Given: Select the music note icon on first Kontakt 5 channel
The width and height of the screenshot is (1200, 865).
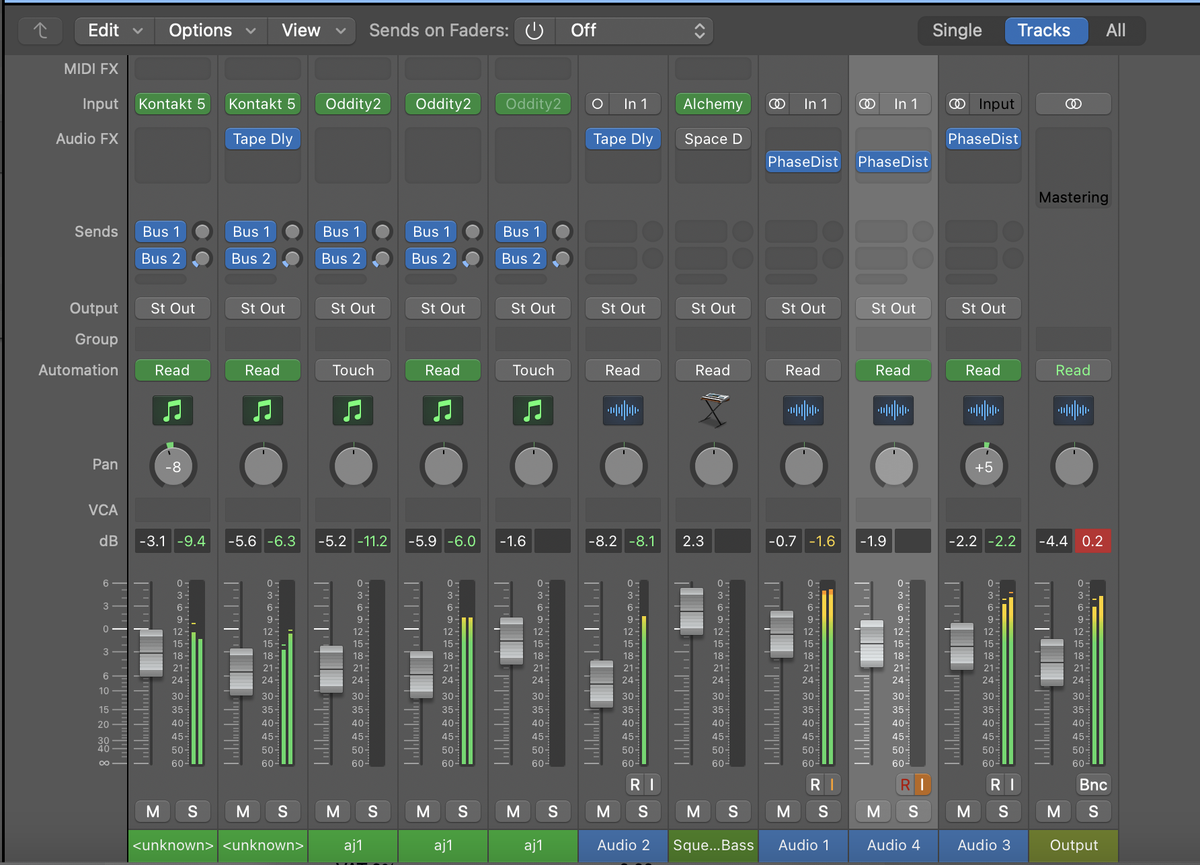Looking at the screenshot, I should [x=172, y=410].
